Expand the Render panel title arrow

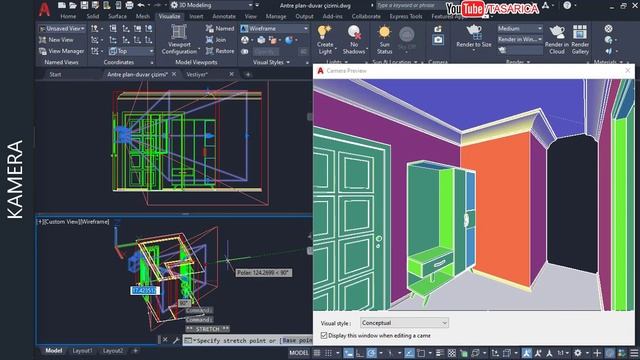pyautogui.click(x=529, y=62)
